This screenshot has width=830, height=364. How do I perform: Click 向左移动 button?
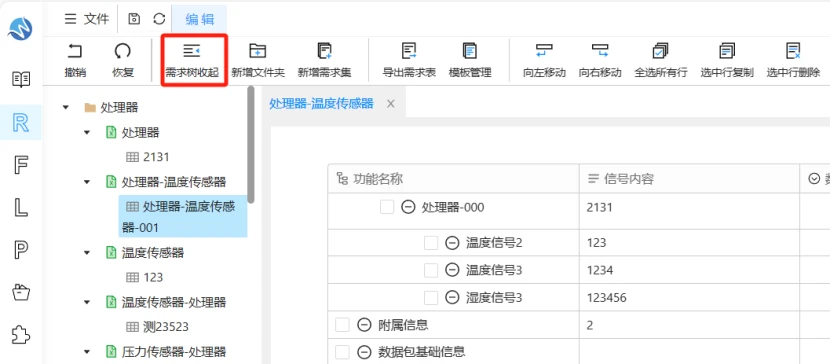coord(544,61)
